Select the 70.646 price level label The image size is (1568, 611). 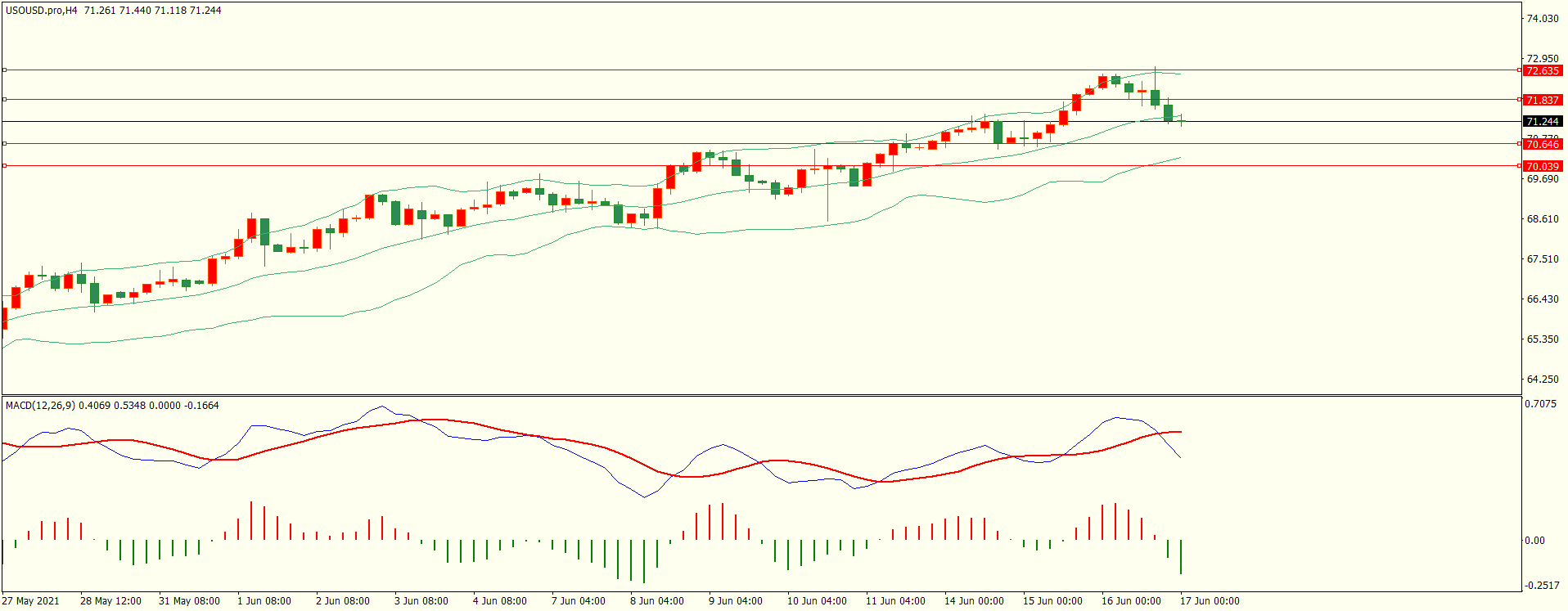(1542, 145)
